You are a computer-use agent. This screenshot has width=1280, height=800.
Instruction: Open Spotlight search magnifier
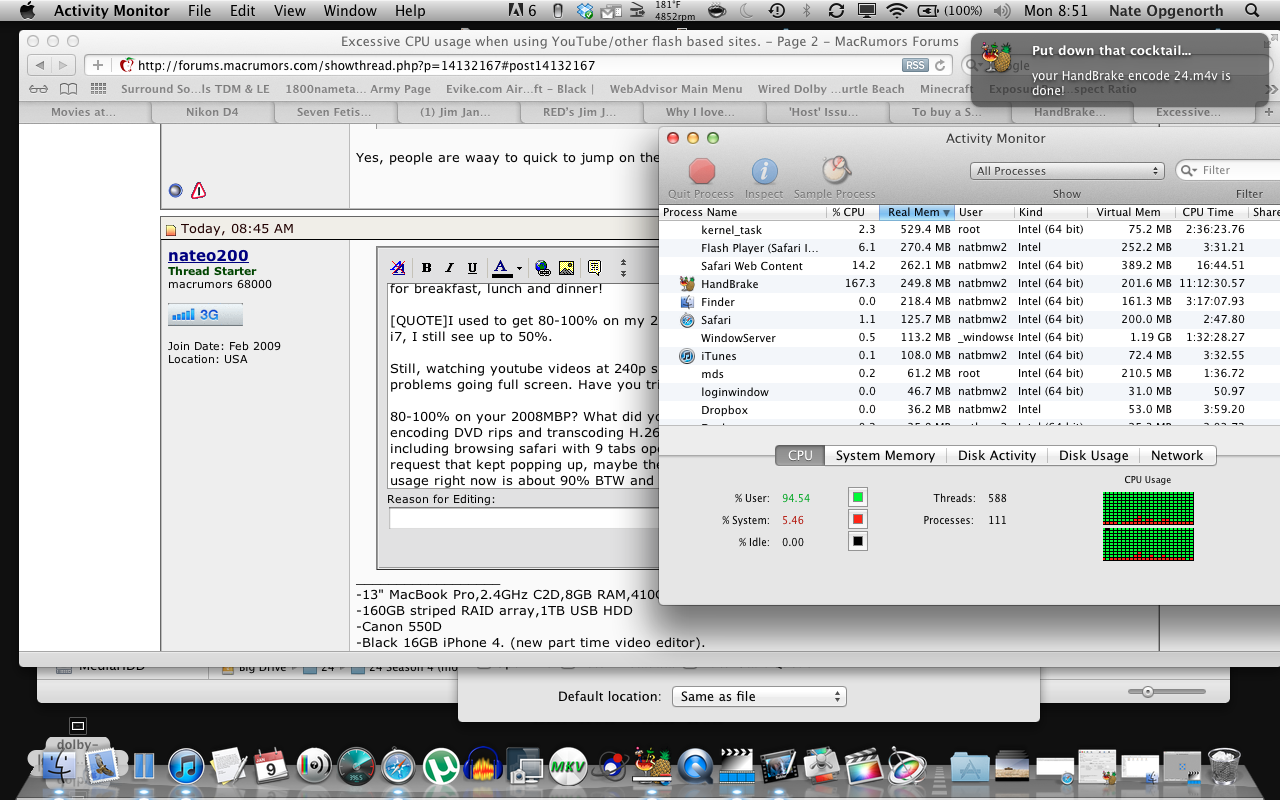click(x=1252, y=11)
